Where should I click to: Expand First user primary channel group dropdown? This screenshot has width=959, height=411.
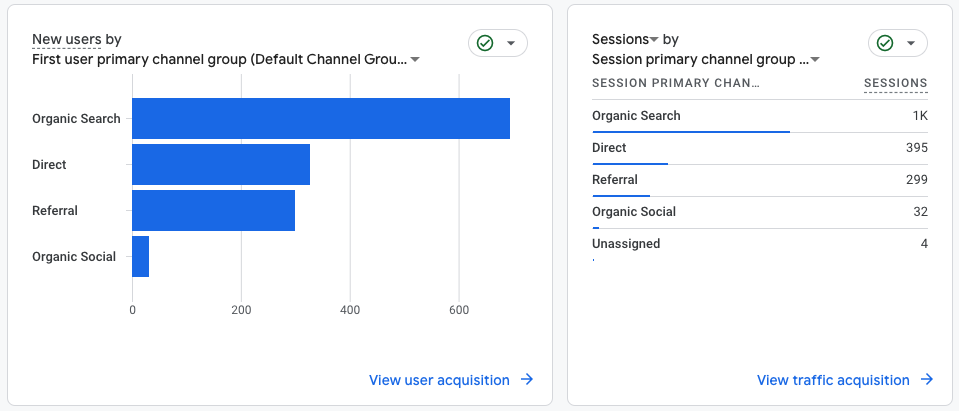point(415,60)
